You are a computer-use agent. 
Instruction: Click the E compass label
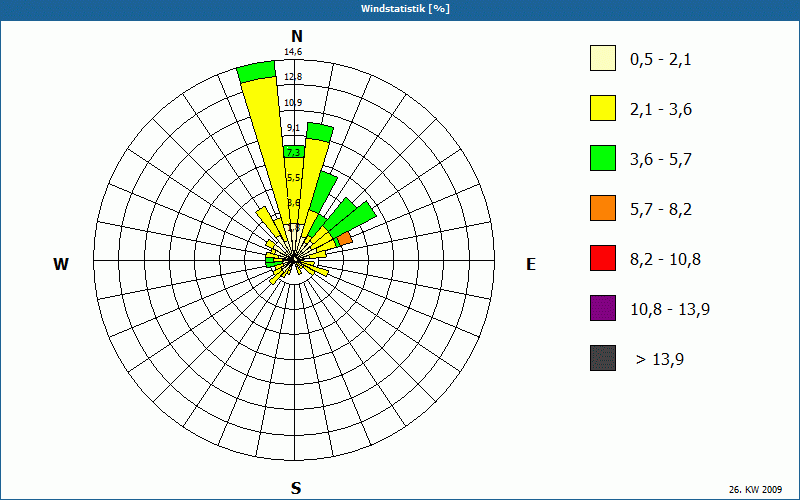click(531, 264)
